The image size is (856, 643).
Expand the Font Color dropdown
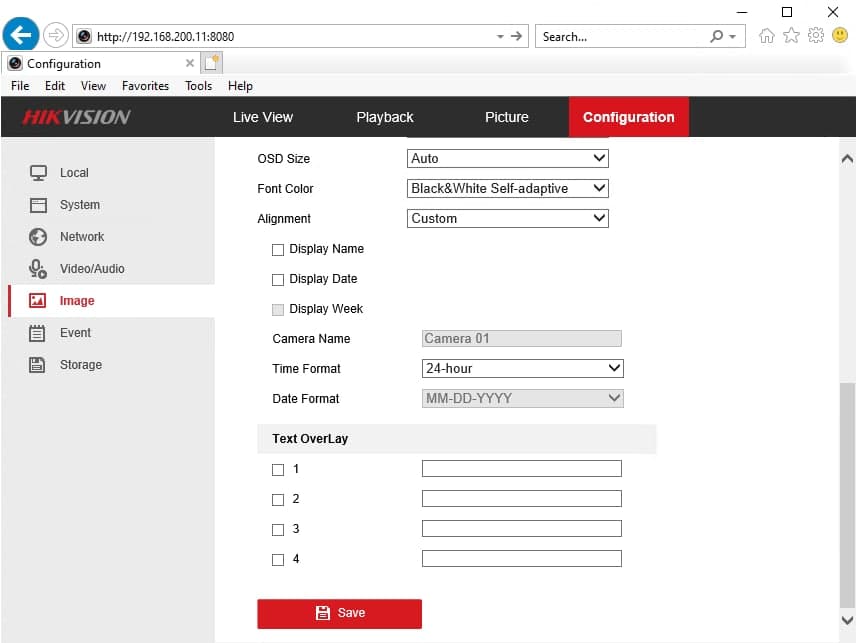(508, 188)
